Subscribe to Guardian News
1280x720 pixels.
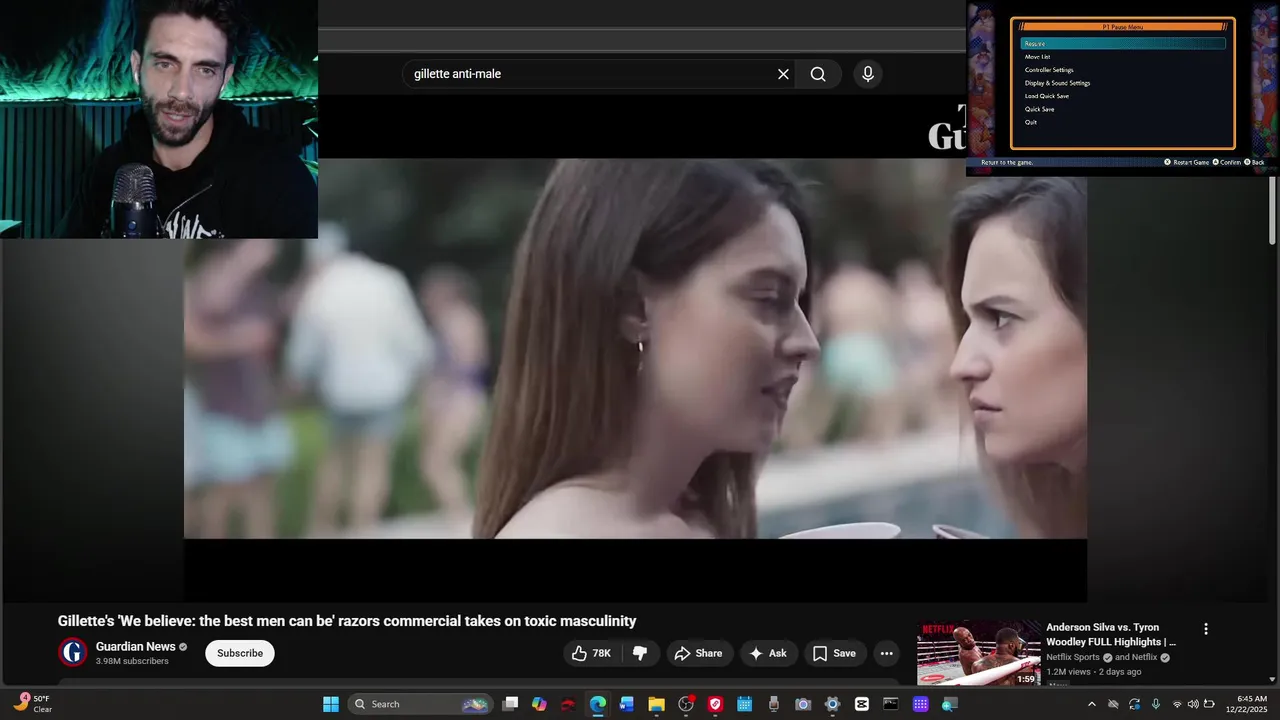240,653
